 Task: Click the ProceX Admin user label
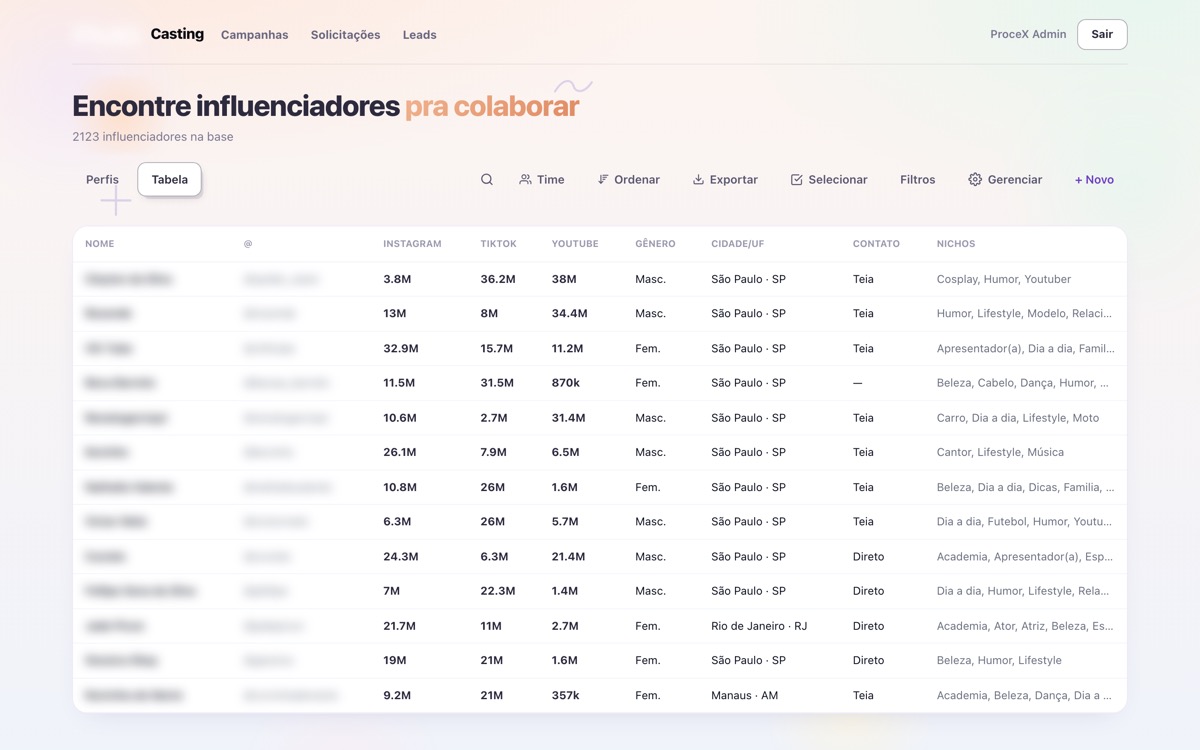[1028, 34]
